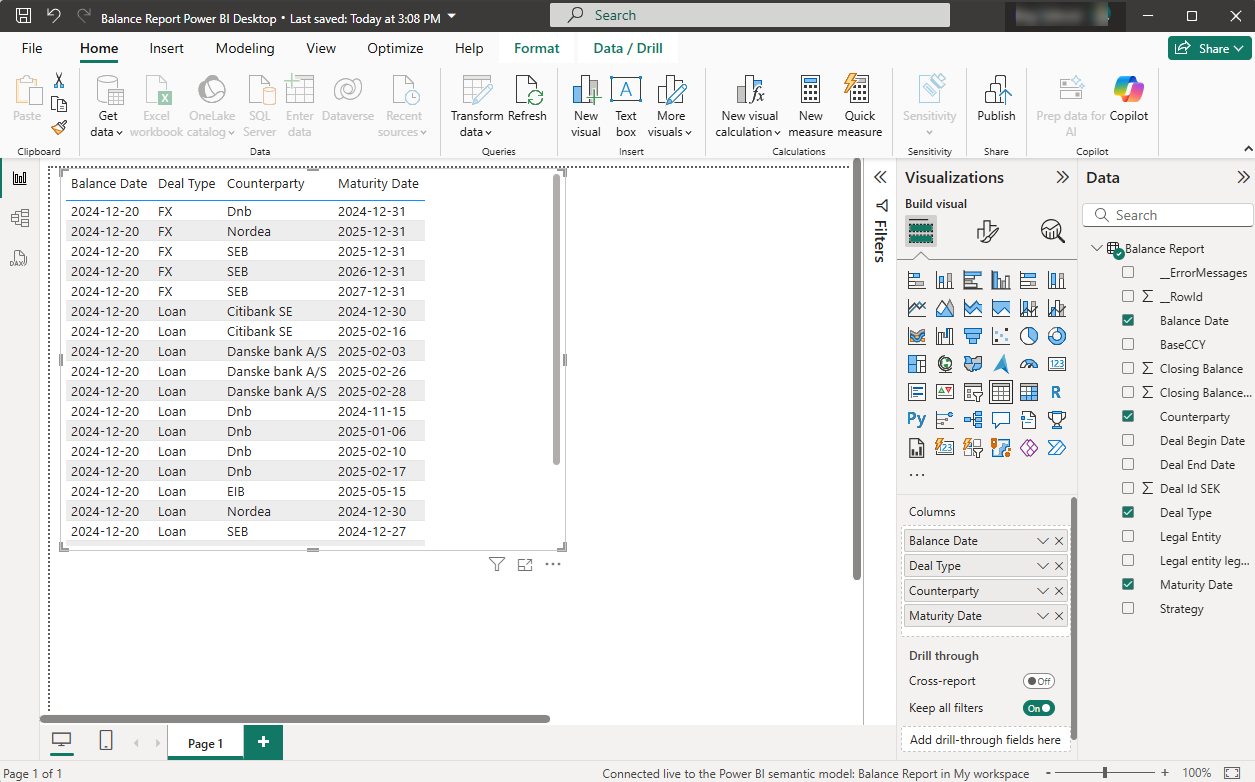Choose the Python visual icon
This screenshot has height=782, width=1255.
point(916,419)
